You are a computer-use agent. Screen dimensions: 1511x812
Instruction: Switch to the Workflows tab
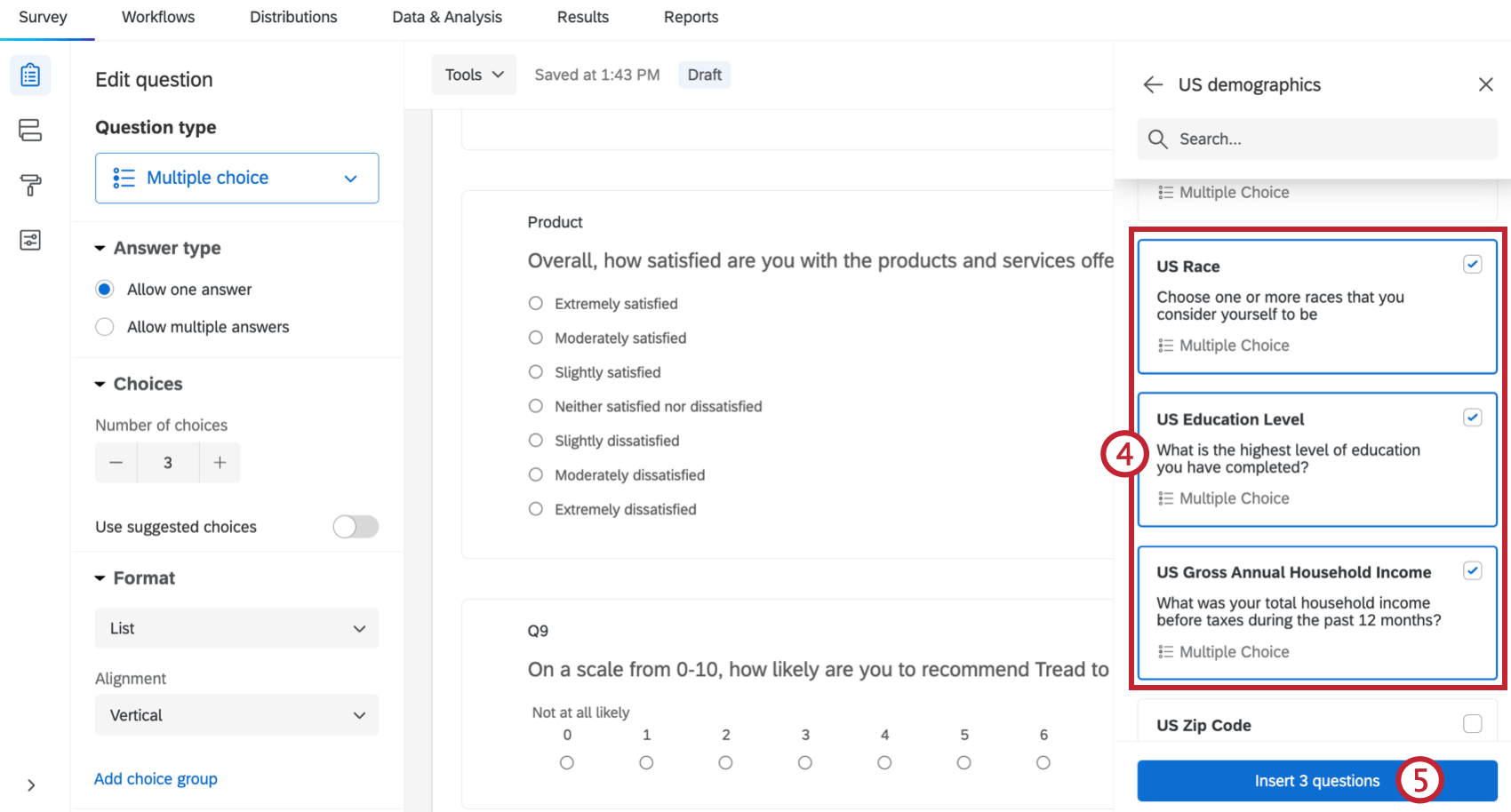click(158, 17)
